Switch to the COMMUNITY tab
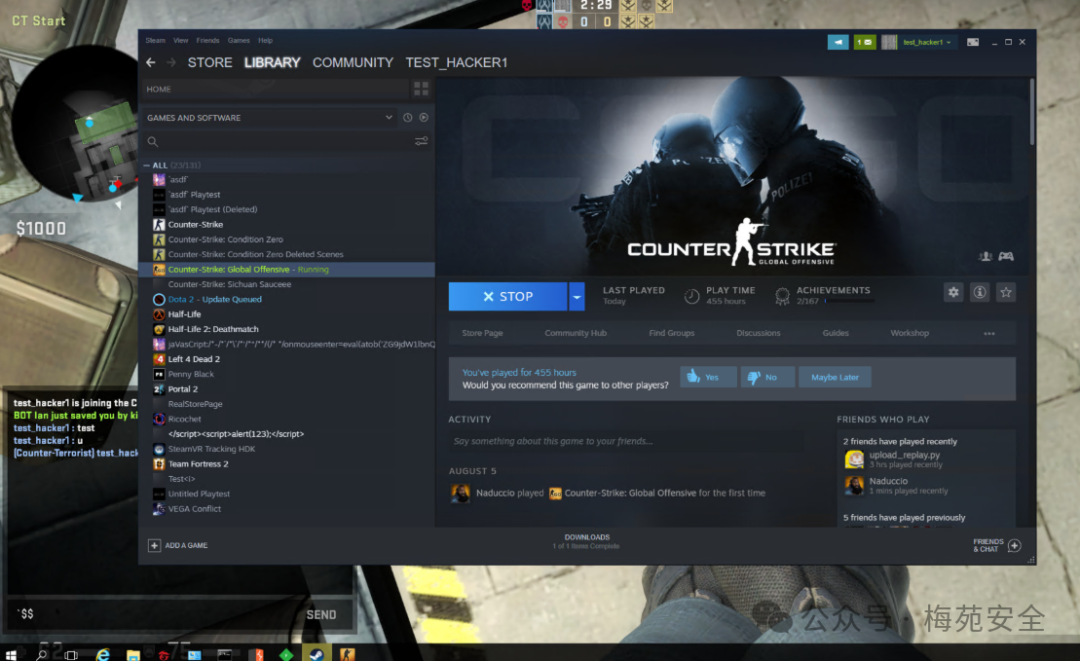The height and width of the screenshot is (661, 1080). click(353, 63)
